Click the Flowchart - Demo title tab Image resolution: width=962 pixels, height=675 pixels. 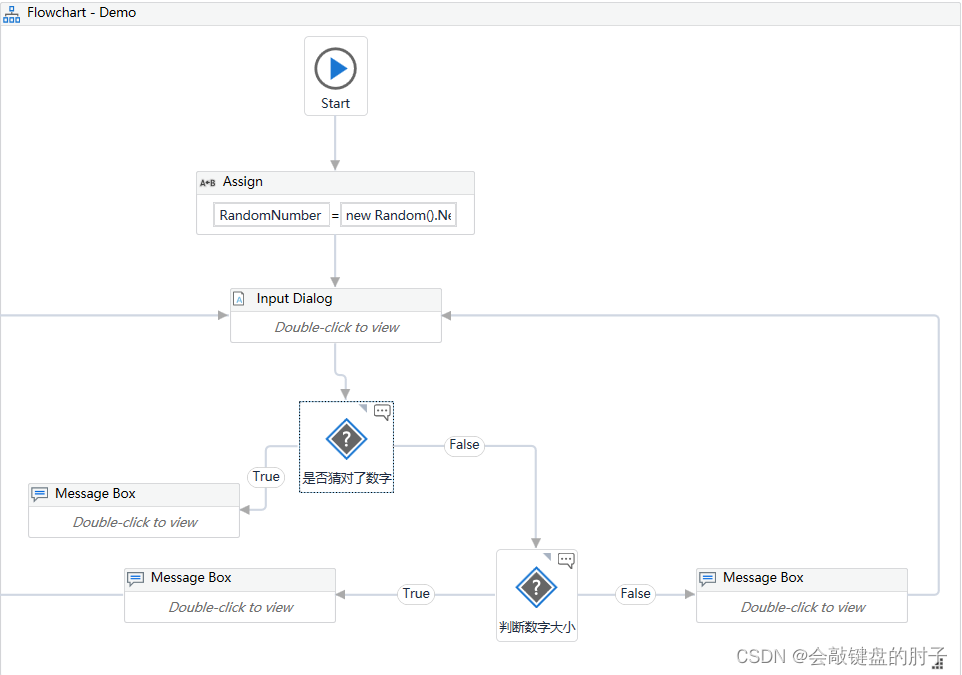tap(81, 13)
